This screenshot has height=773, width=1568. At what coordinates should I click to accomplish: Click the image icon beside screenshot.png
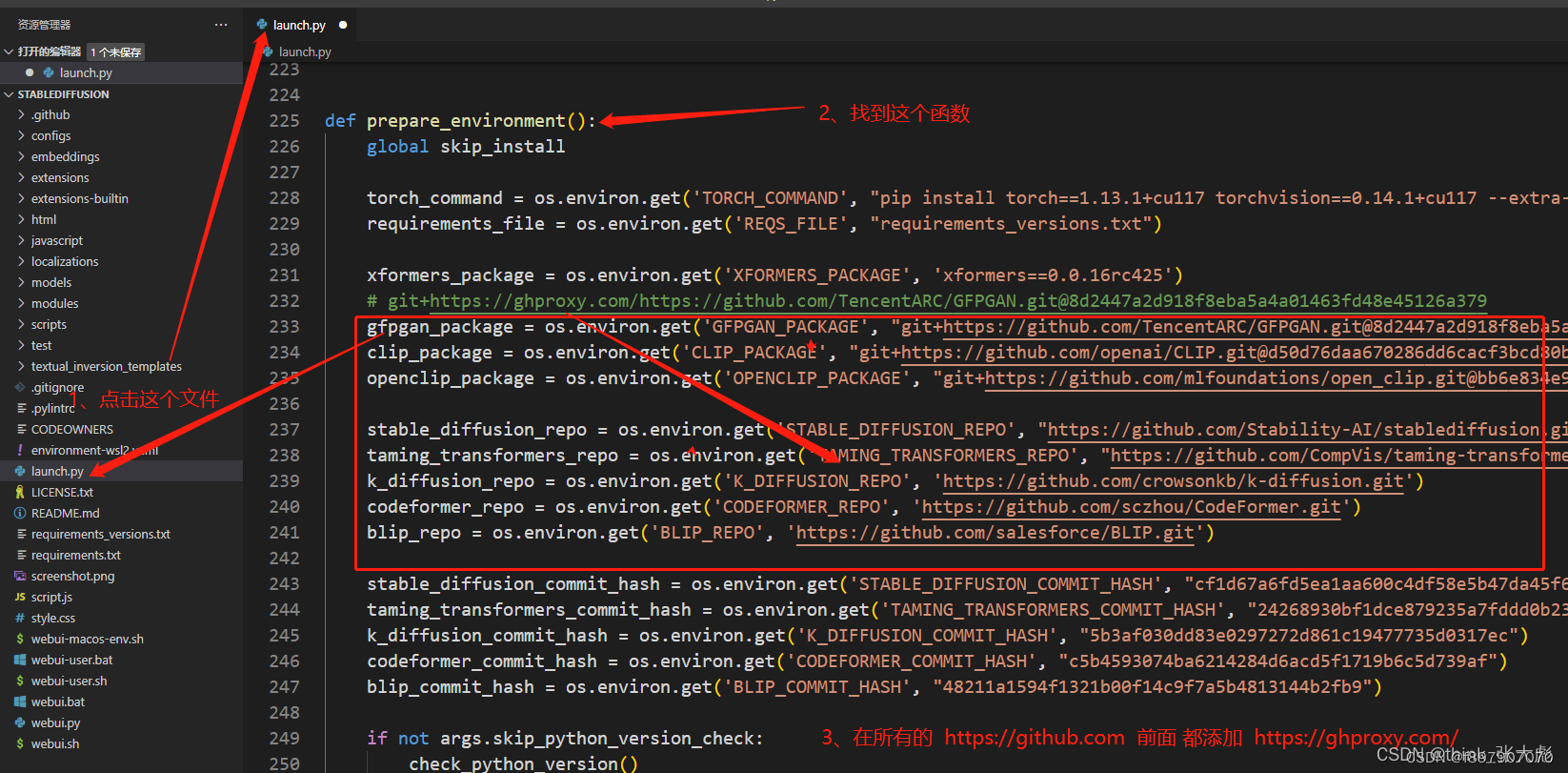[20, 576]
